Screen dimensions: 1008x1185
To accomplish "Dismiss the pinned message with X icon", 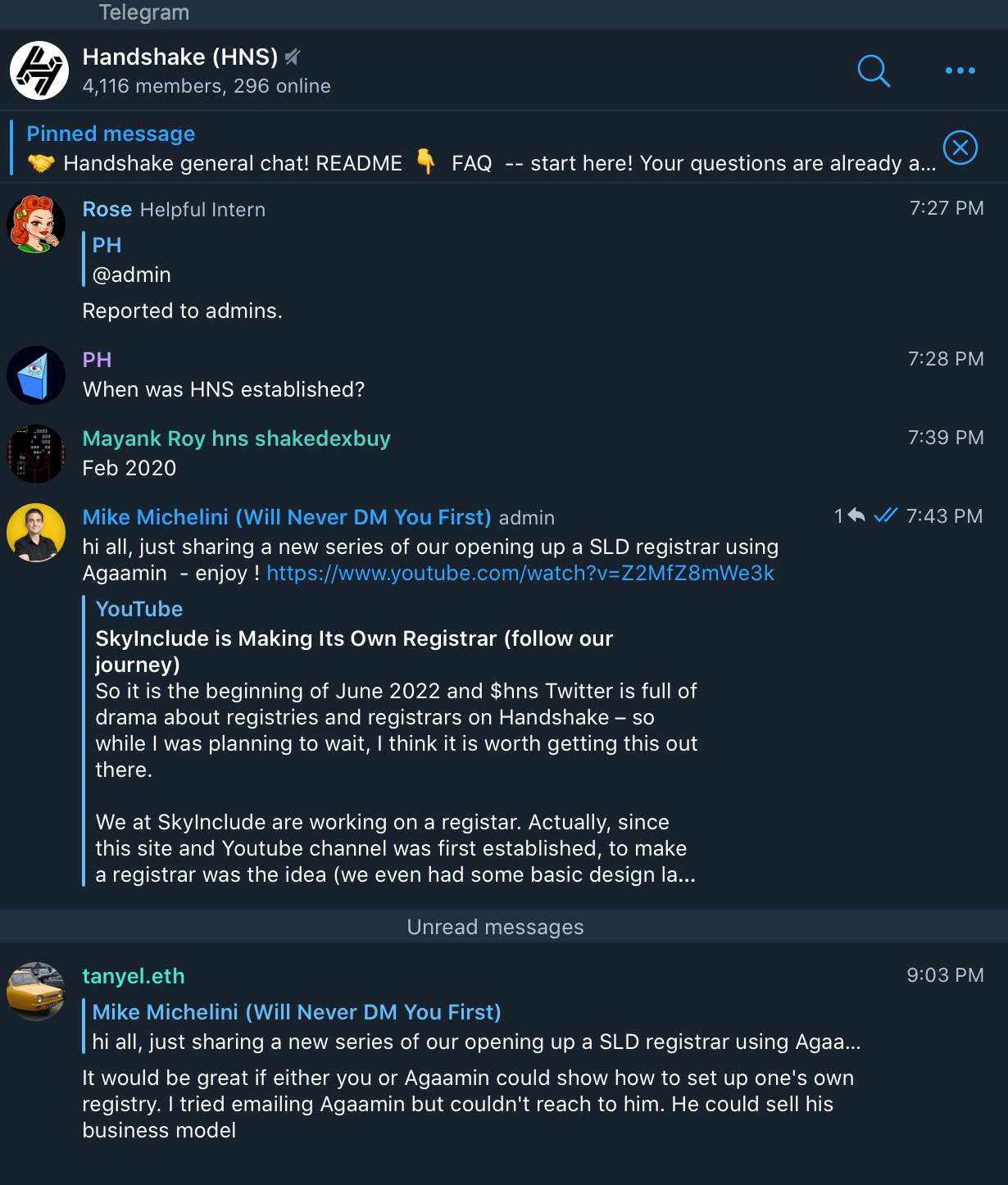I will pyautogui.click(x=960, y=148).
